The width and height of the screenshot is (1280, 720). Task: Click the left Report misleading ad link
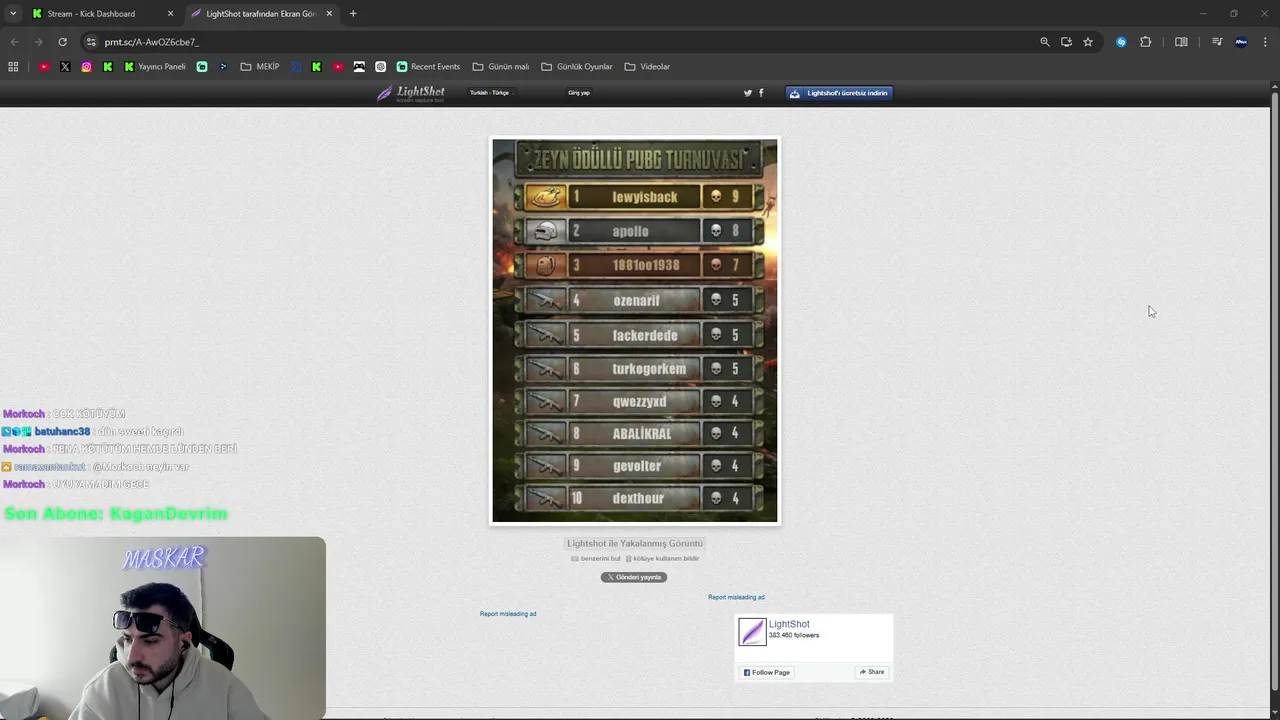508,614
